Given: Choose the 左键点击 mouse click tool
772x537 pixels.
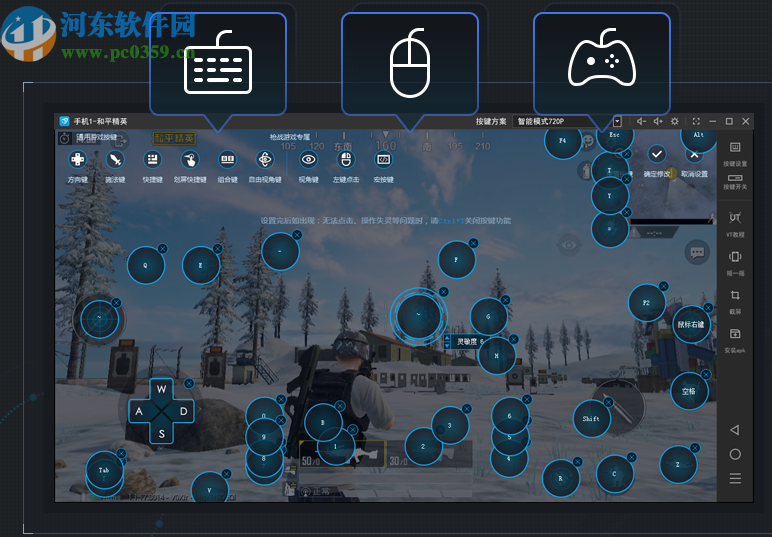Looking at the screenshot, I should point(346,159).
